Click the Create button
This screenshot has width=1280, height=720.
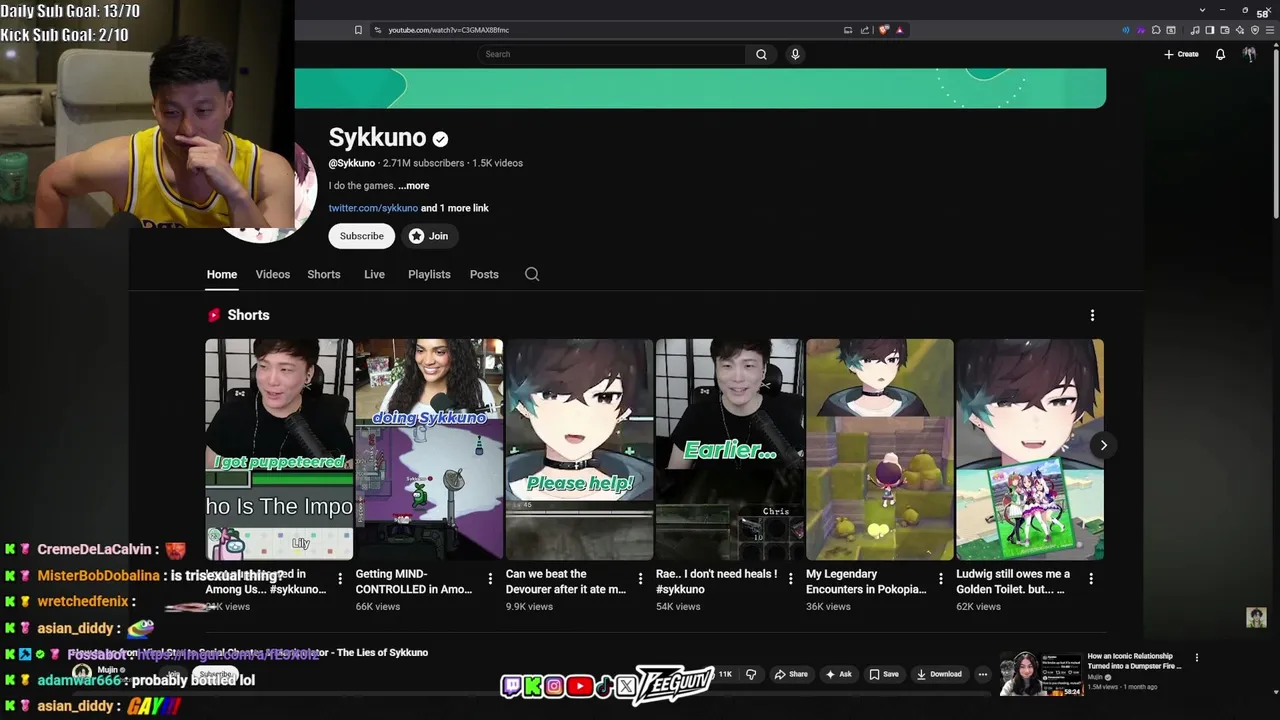pyautogui.click(x=1181, y=54)
